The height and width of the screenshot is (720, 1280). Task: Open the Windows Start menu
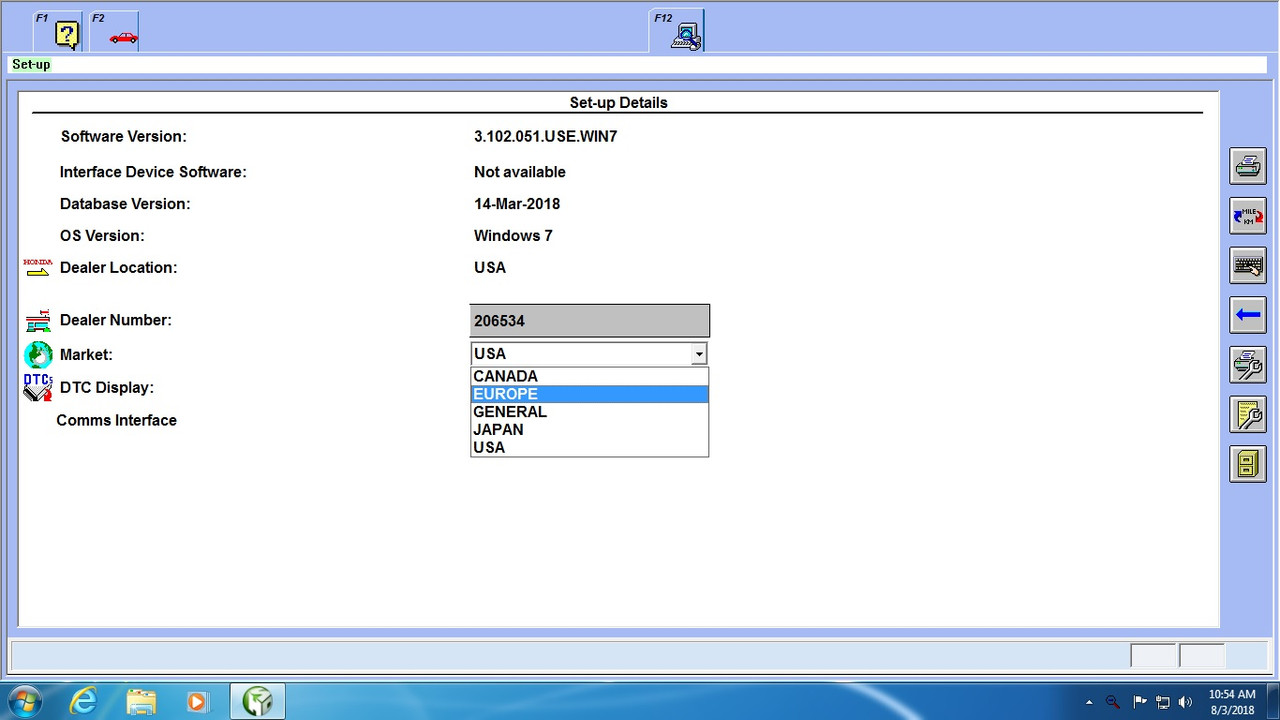point(24,702)
